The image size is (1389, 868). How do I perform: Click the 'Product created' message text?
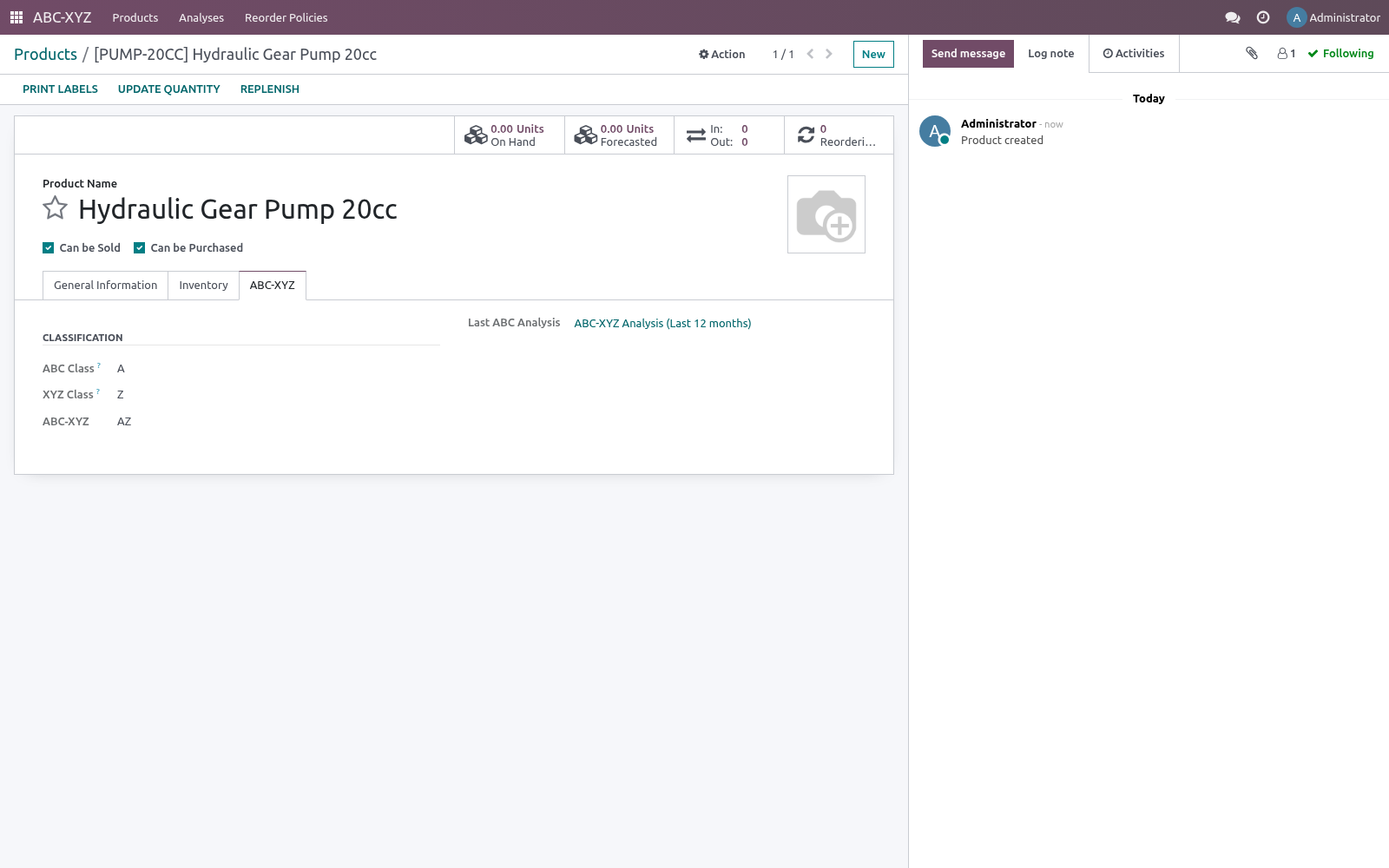(1002, 141)
